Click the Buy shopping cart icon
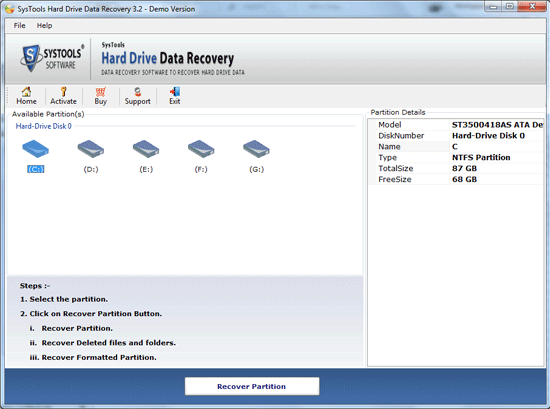This screenshot has height=409, width=550. click(x=100, y=92)
